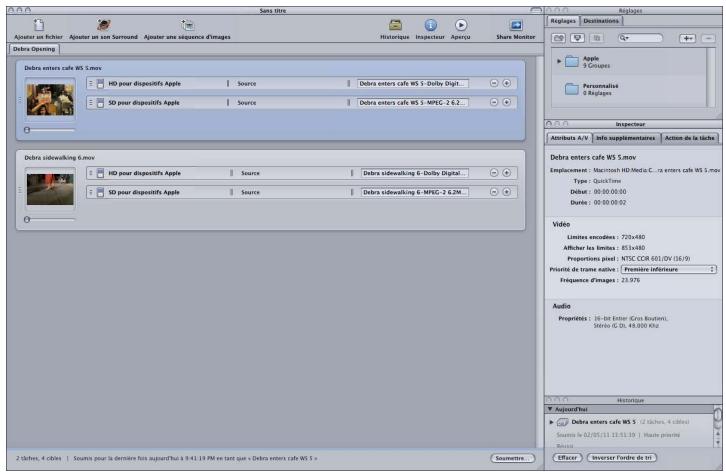Click the Soumettre button
This screenshot has width=726, height=474.
(x=510, y=458)
